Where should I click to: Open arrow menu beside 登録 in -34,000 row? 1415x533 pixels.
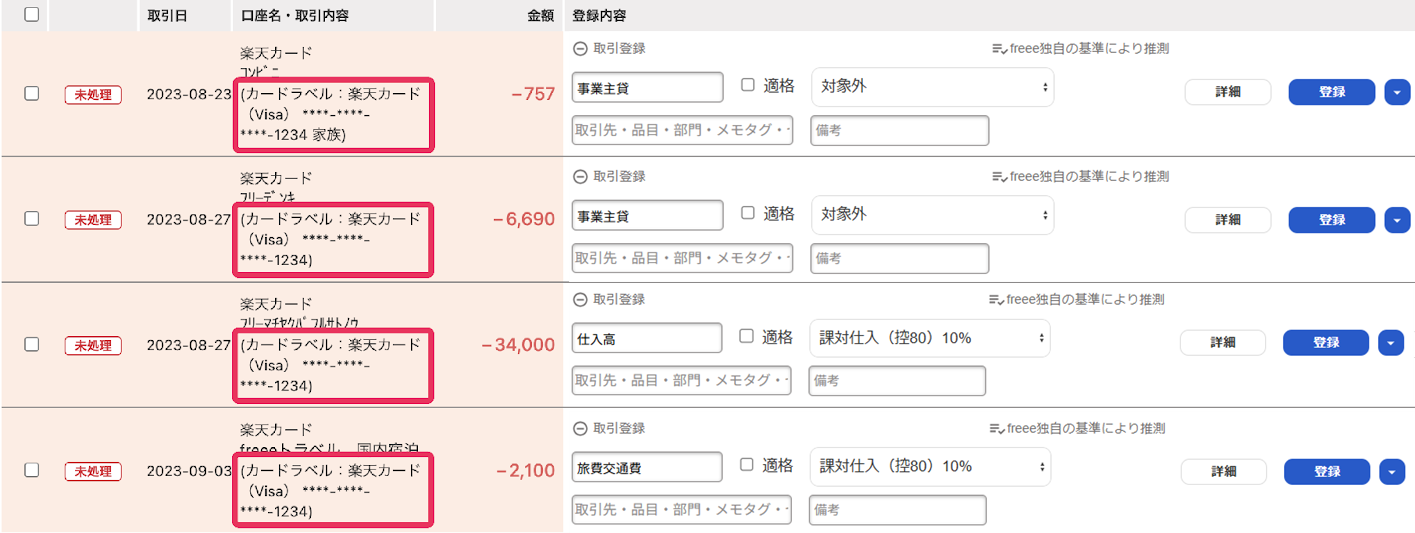click(1391, 343)
